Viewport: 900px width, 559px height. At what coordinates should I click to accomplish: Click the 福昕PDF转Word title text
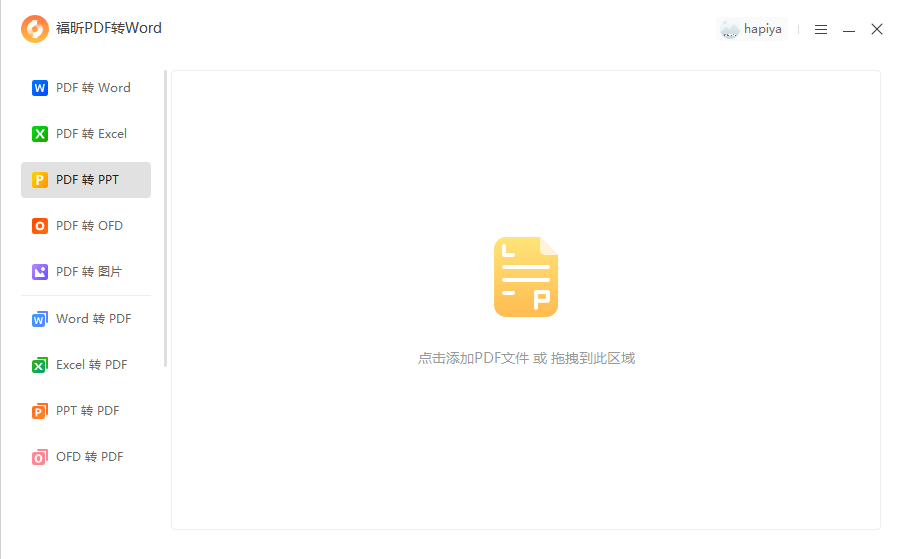[x=108, y=28]
